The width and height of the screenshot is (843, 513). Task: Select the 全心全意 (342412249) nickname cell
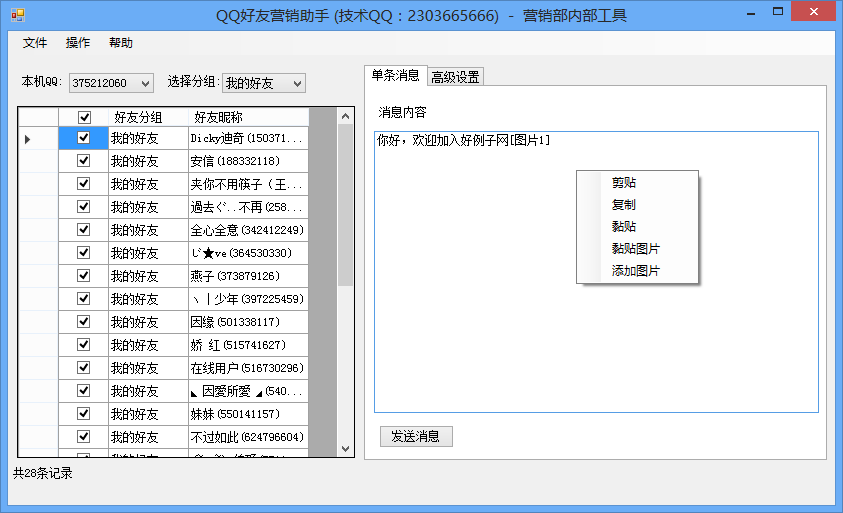pos(248,230)
